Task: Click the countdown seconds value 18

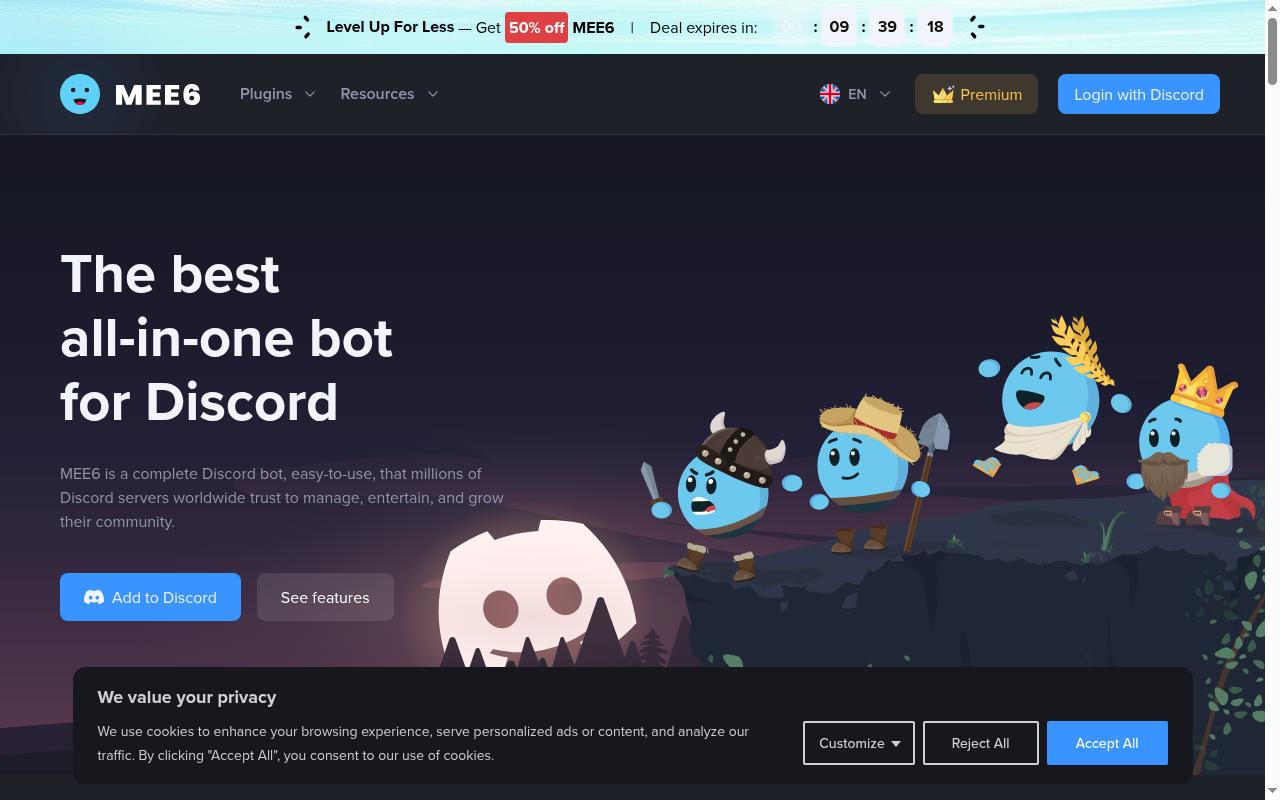Action: (935, 27)
